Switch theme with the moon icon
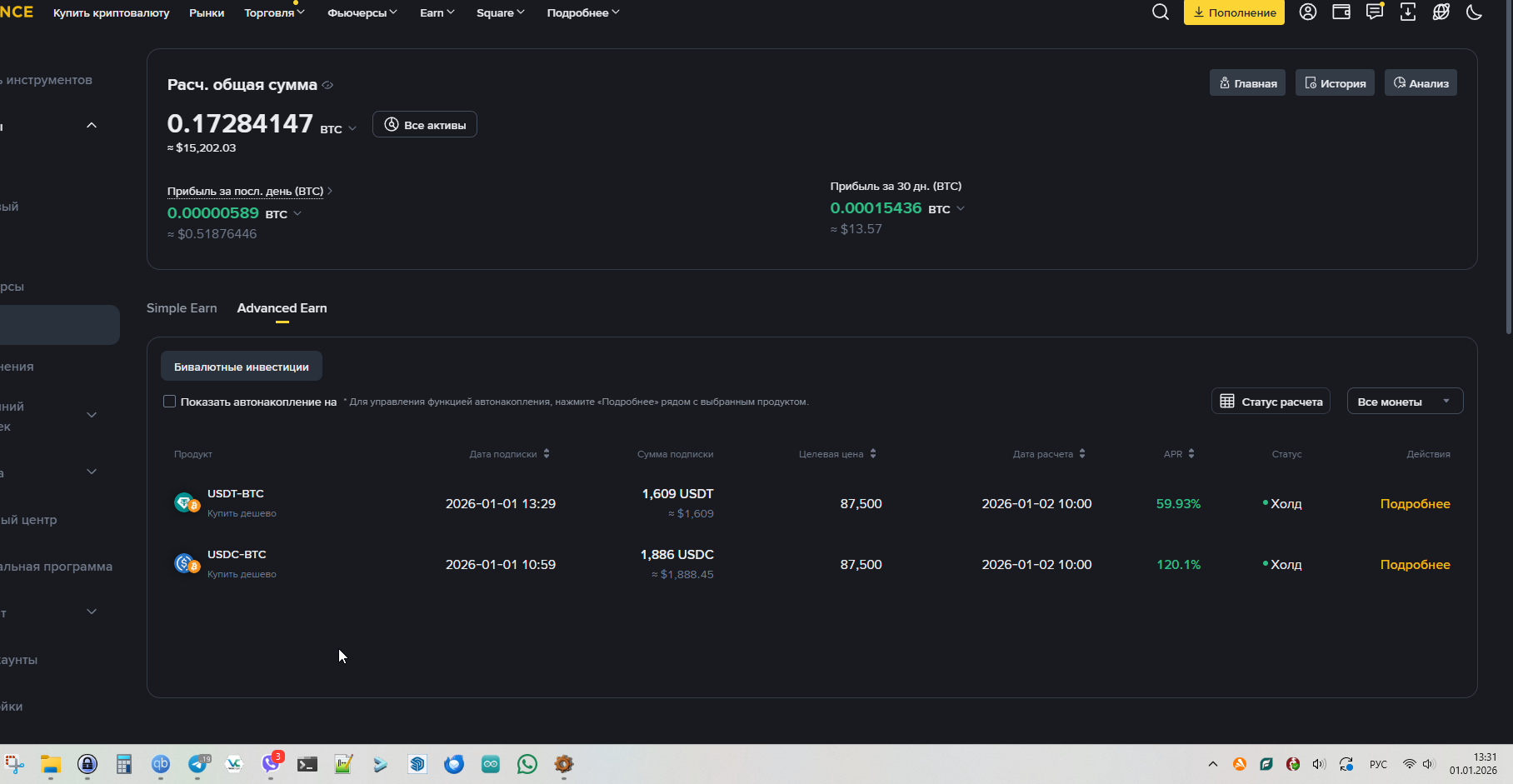 (x=1475, y=12)
